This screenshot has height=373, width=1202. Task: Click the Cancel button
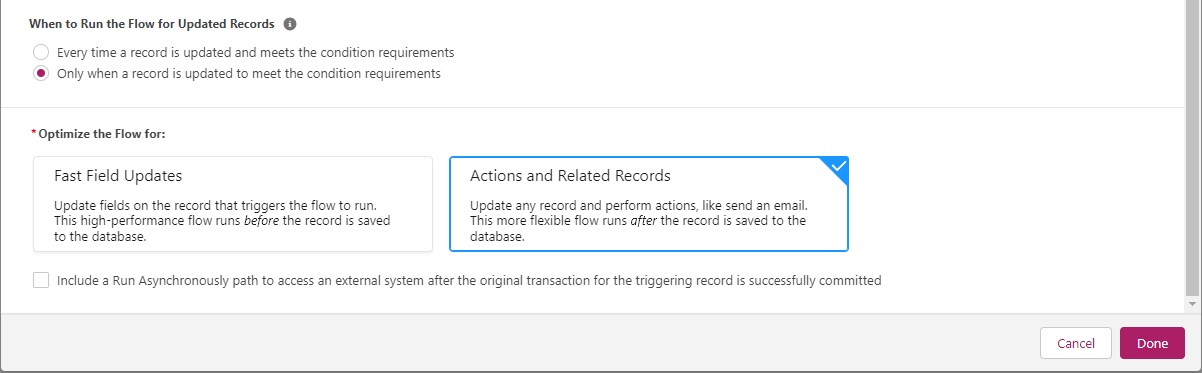pos(1076,343)
